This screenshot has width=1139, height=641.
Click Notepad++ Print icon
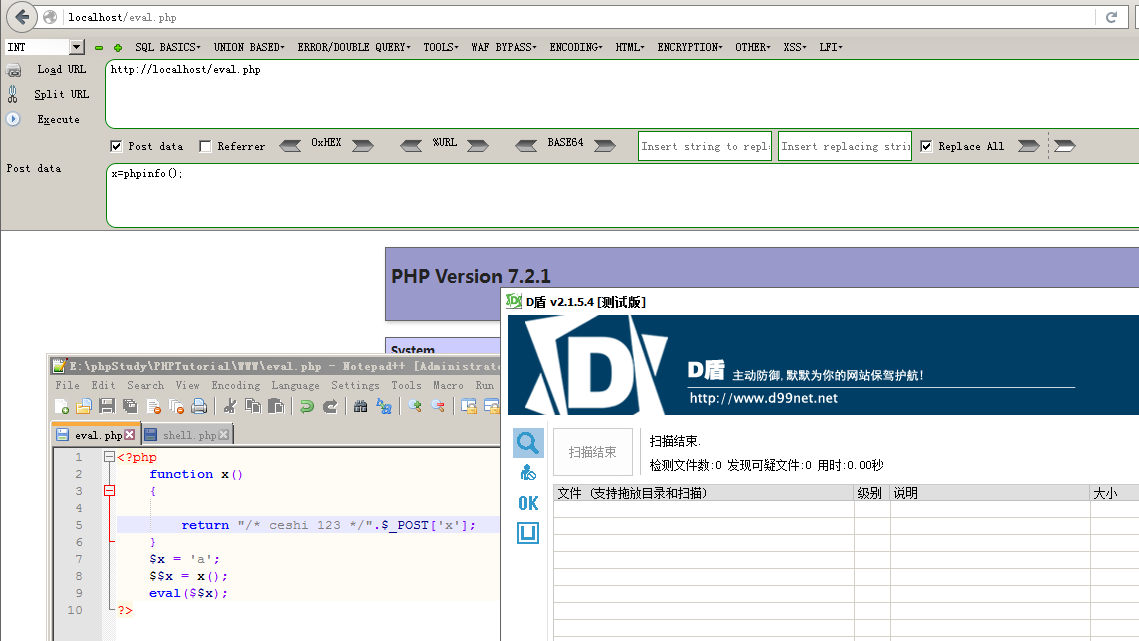199,406
